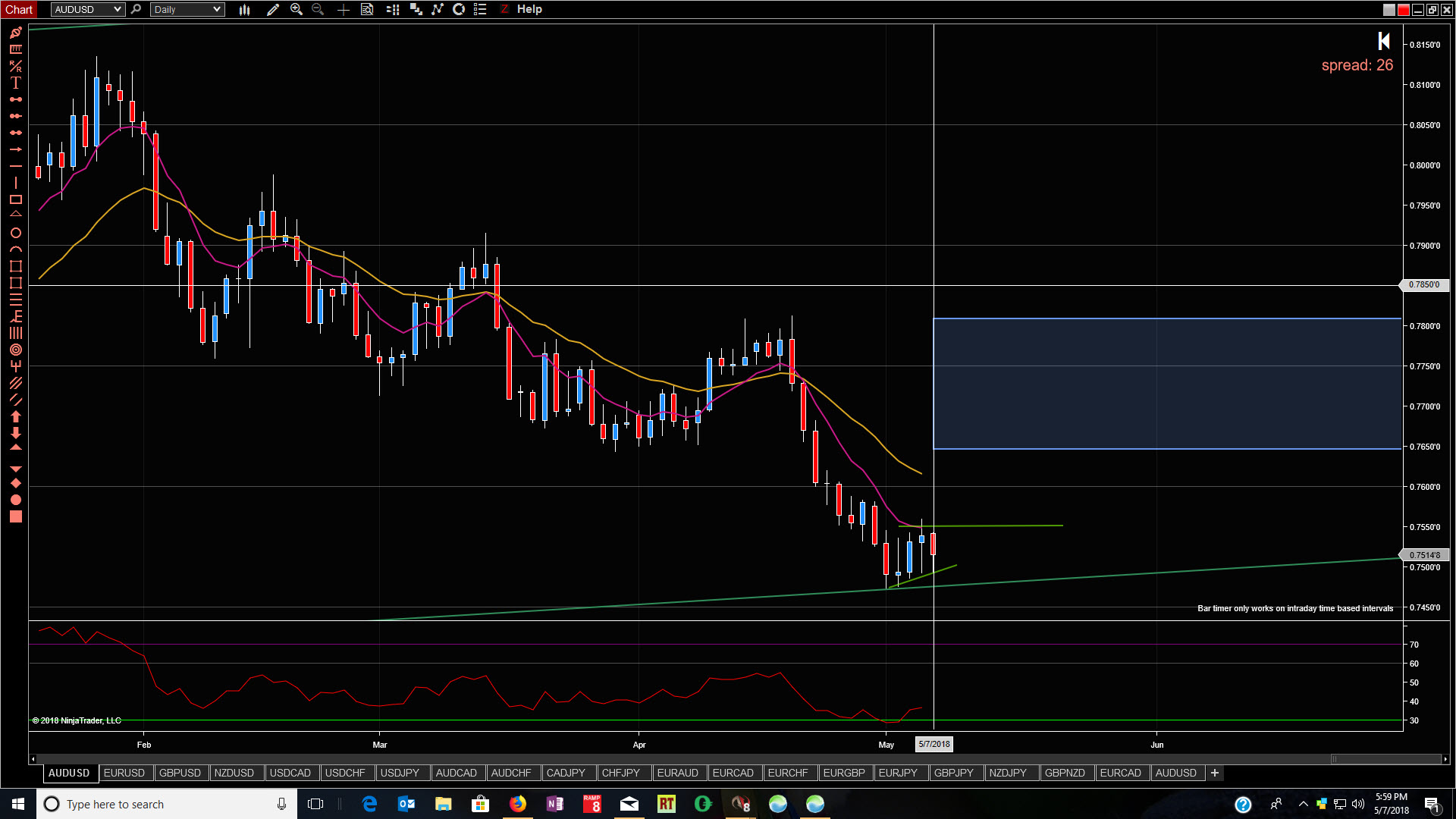Switch to the EURUSD tab
Image resolution: width=1456 pixels, height=819 pixels.
(124, 773)
